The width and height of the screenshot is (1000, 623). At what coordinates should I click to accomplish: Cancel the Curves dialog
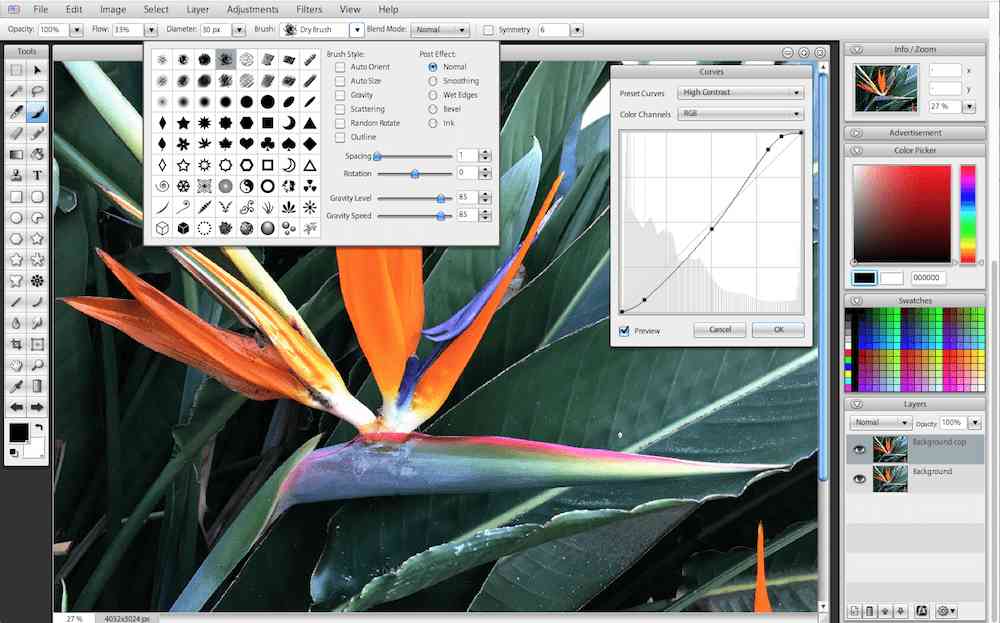coord(719,330)
